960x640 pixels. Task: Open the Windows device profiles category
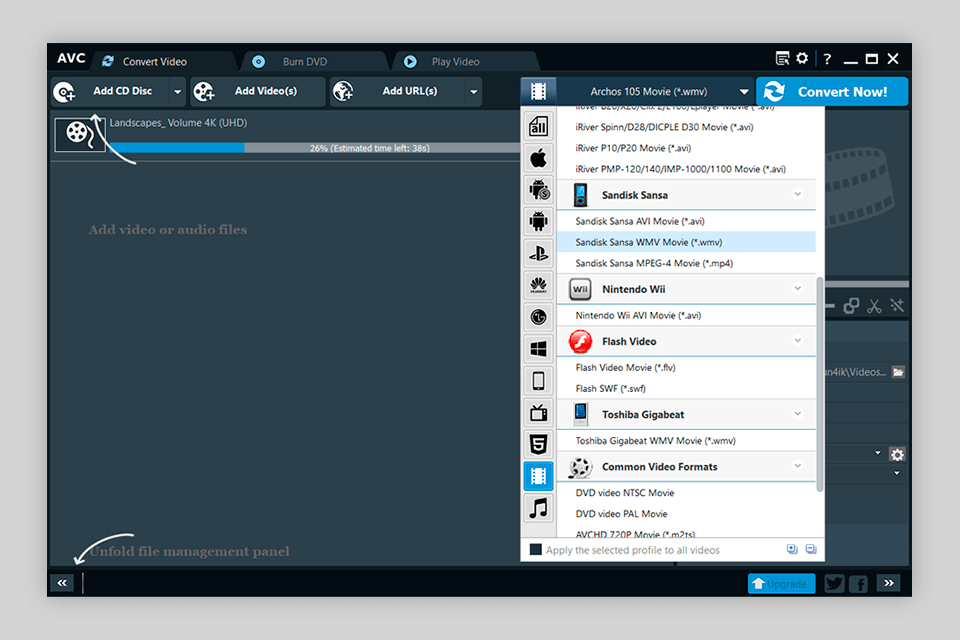click(538, 348)
